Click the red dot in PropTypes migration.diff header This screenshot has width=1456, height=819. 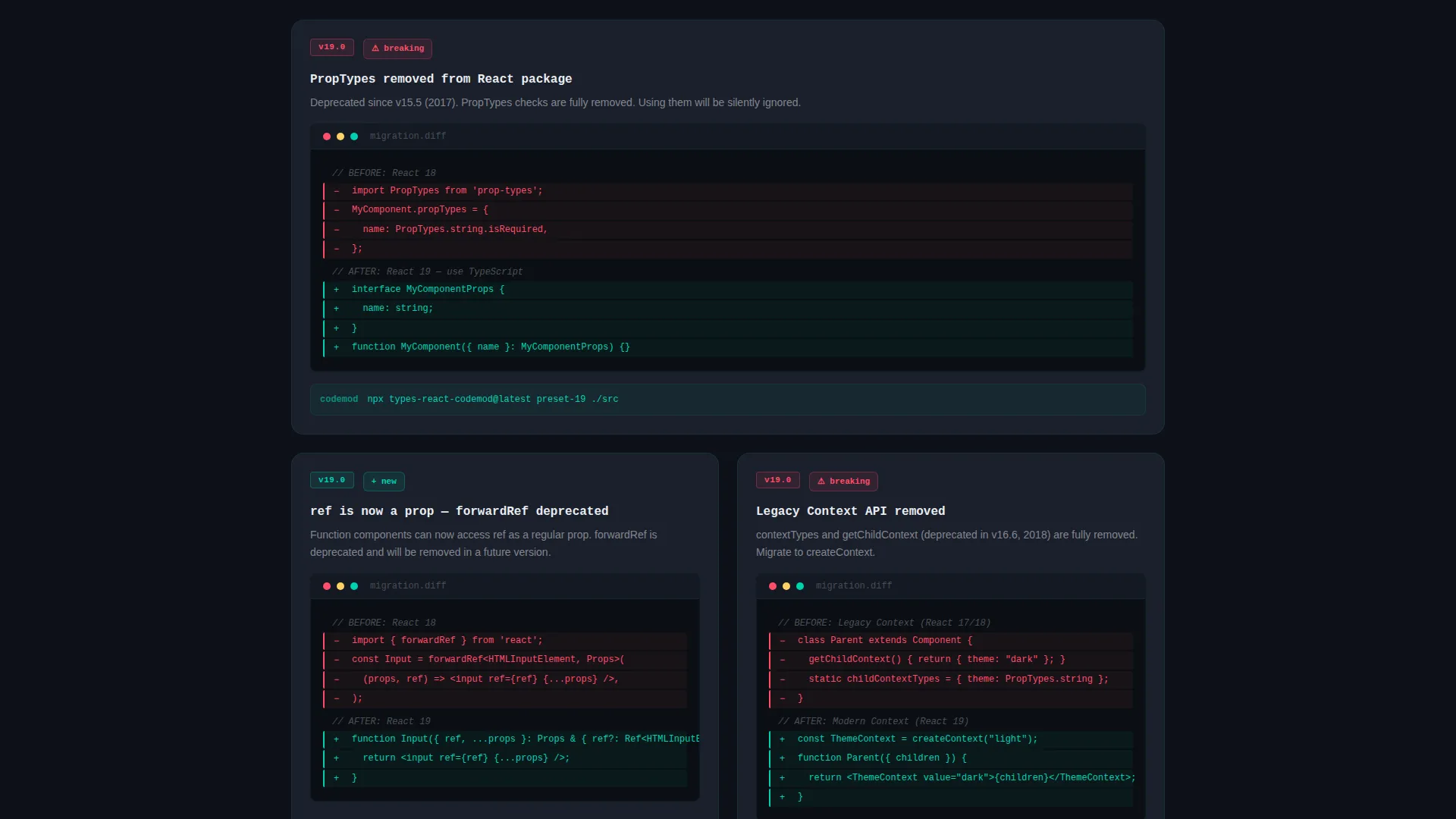(x=327, y=136)
